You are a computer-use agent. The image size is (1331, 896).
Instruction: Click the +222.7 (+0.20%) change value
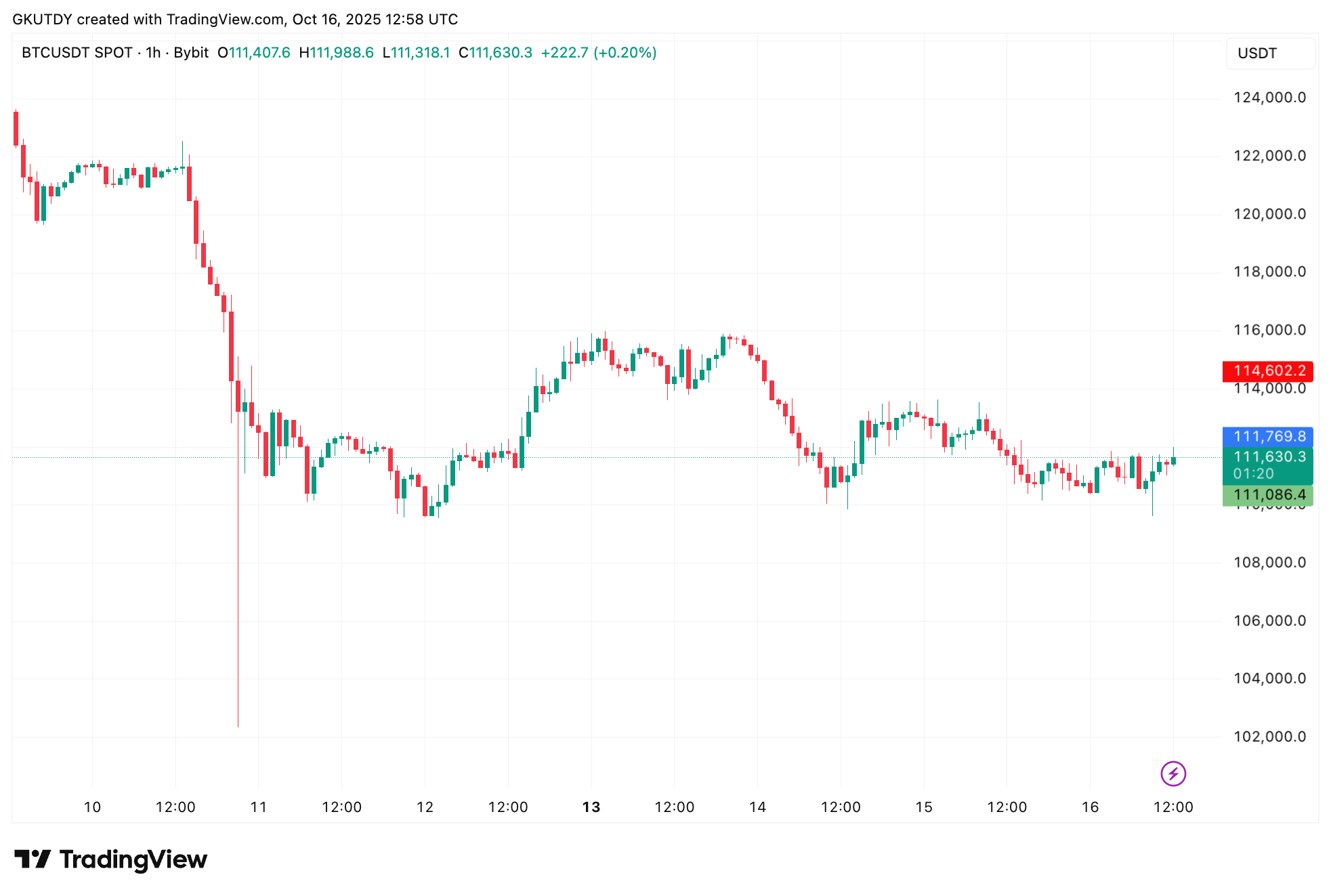pos(598,53)
